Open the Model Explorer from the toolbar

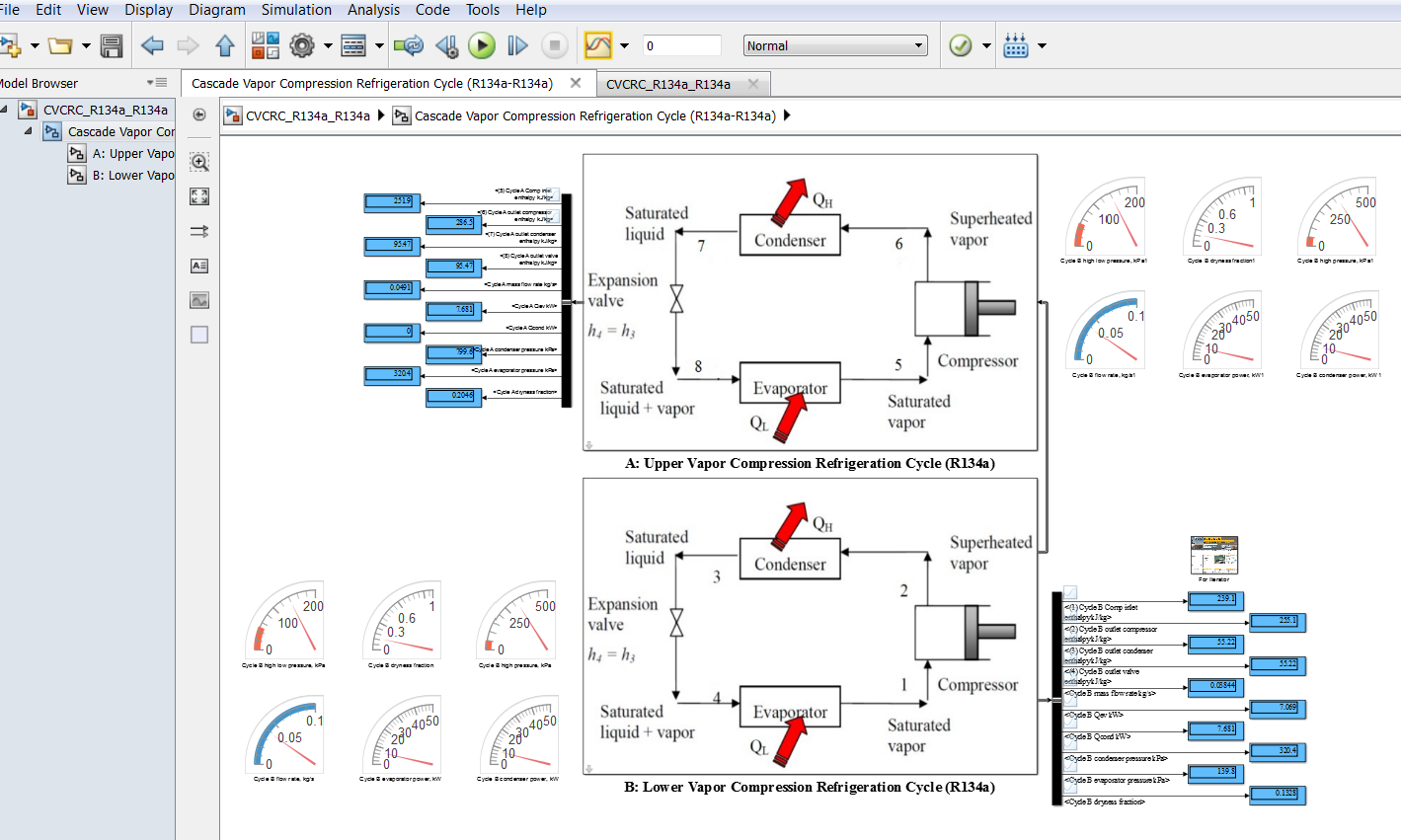pyautogui.click(x=352, y=44)
